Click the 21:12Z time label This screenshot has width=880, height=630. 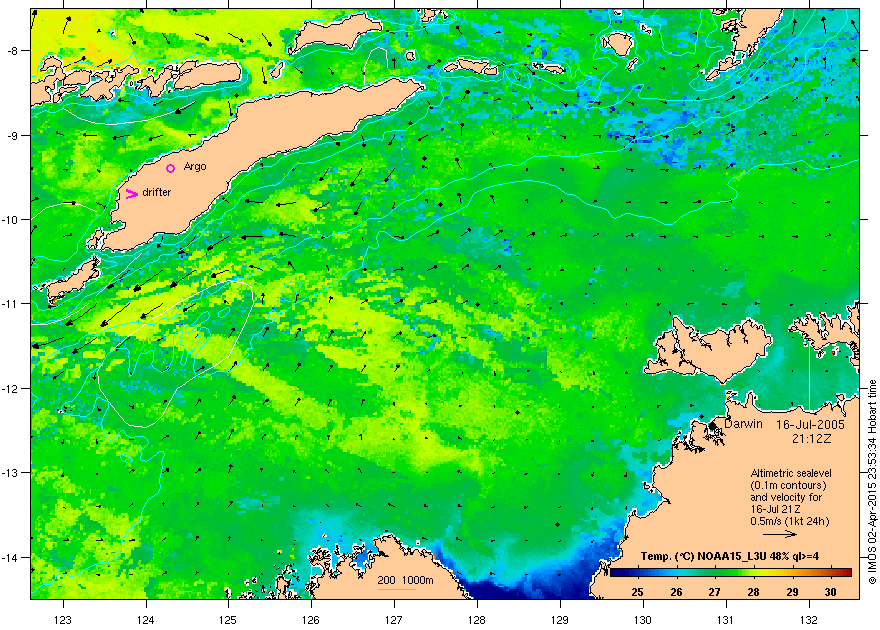pos(811,439)
